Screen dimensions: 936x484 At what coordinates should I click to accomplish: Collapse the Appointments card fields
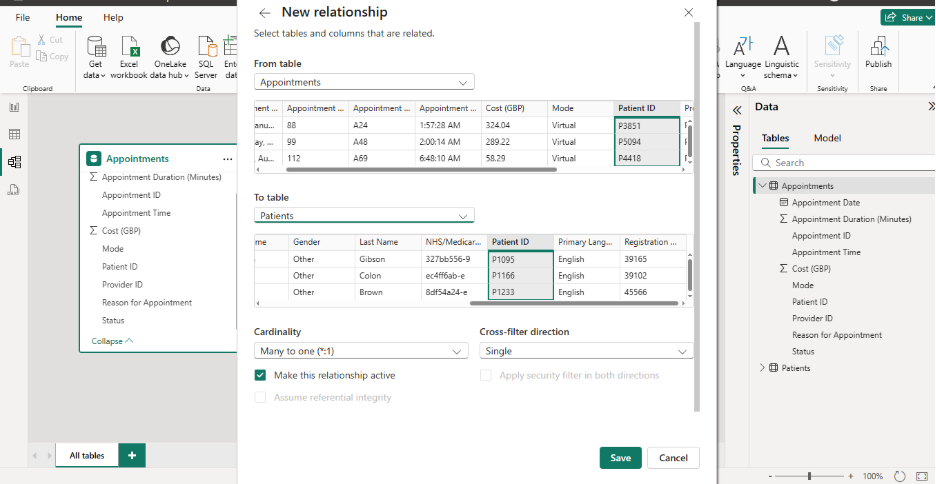(112, 341)
